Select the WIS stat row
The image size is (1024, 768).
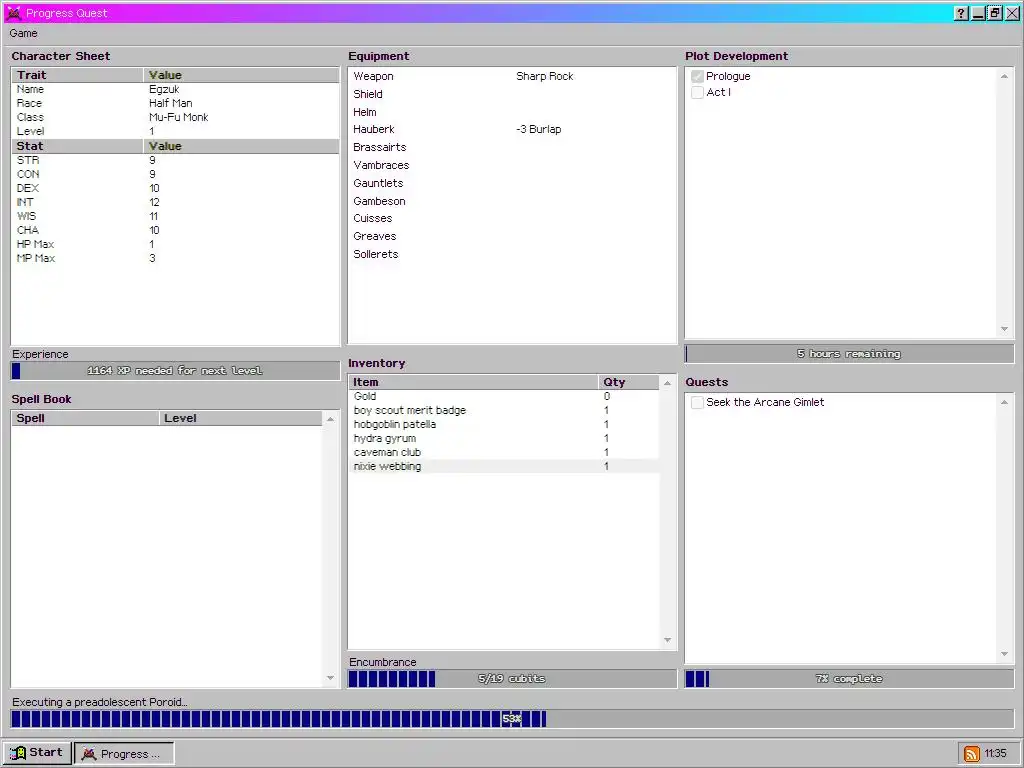[176, 216]
